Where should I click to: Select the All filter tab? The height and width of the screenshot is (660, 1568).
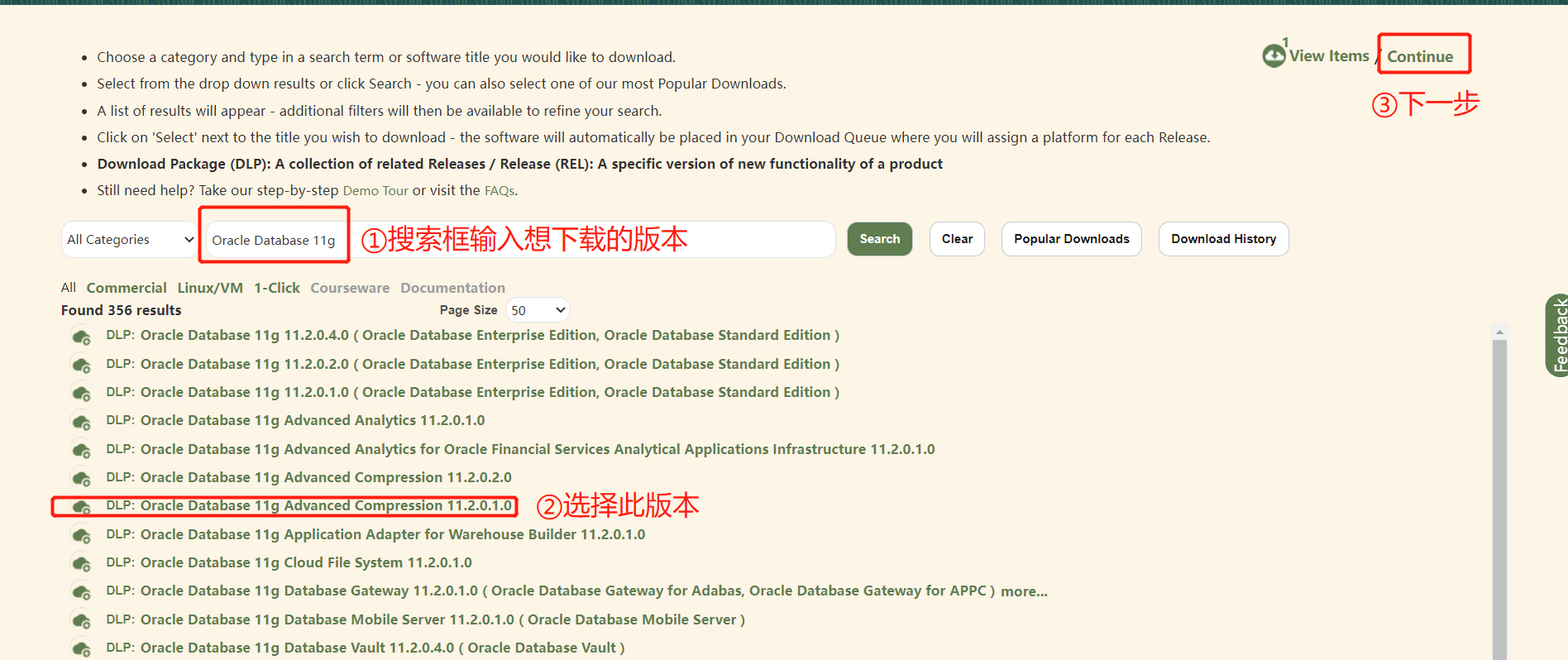point(68,288)
